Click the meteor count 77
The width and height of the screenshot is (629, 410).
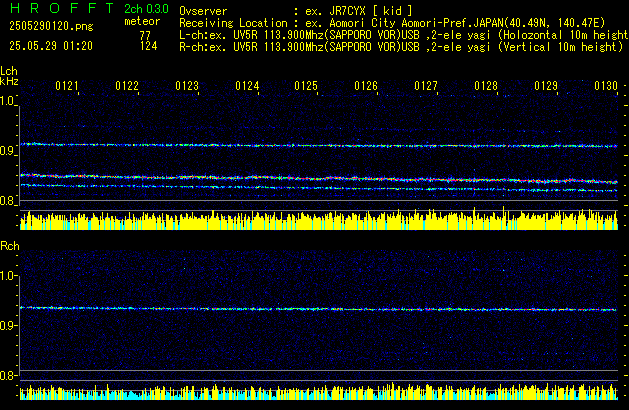[x=145, y=35]
